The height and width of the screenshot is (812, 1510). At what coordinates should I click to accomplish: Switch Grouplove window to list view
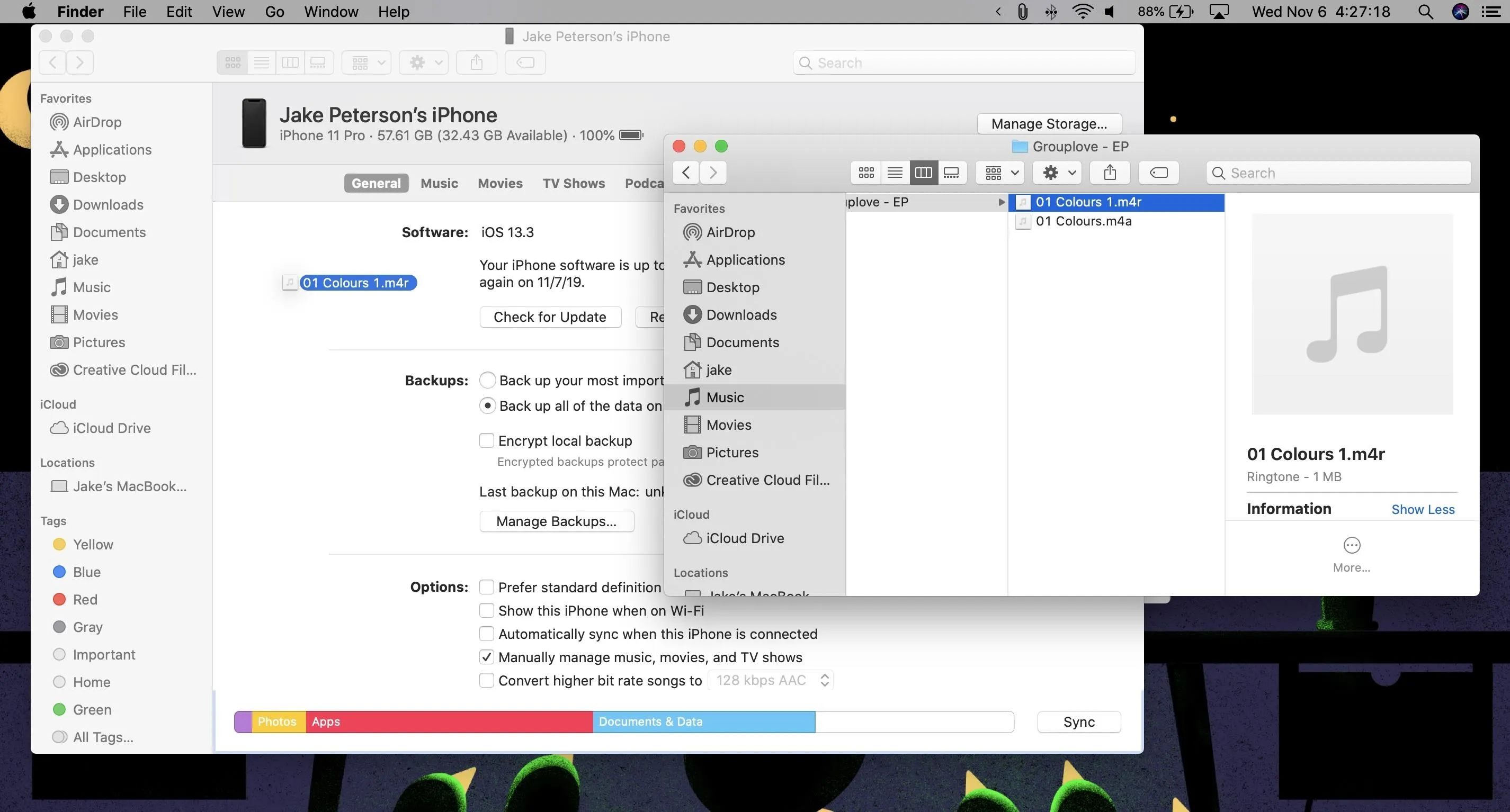click(x=895, y=173)
